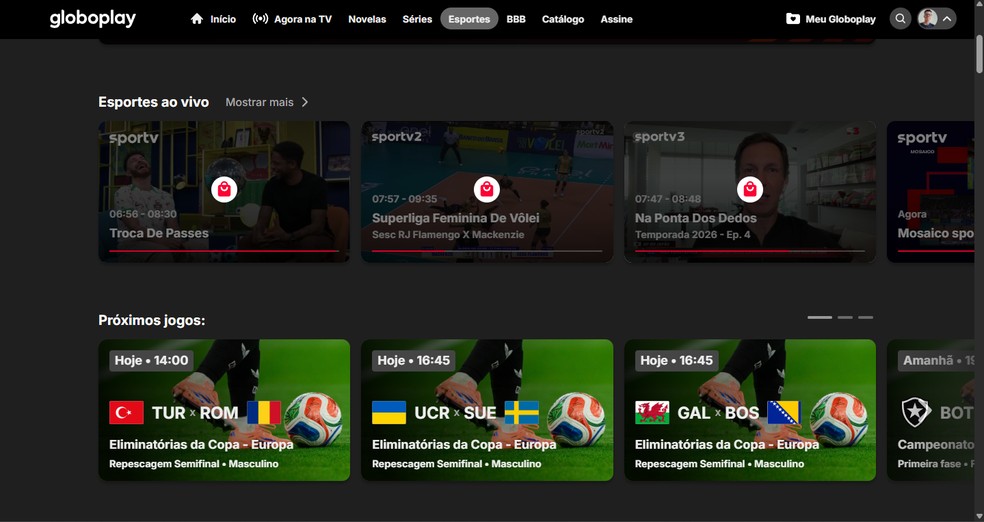
Task: Click the Próximos jogos heading
Action: click(152, 321)
